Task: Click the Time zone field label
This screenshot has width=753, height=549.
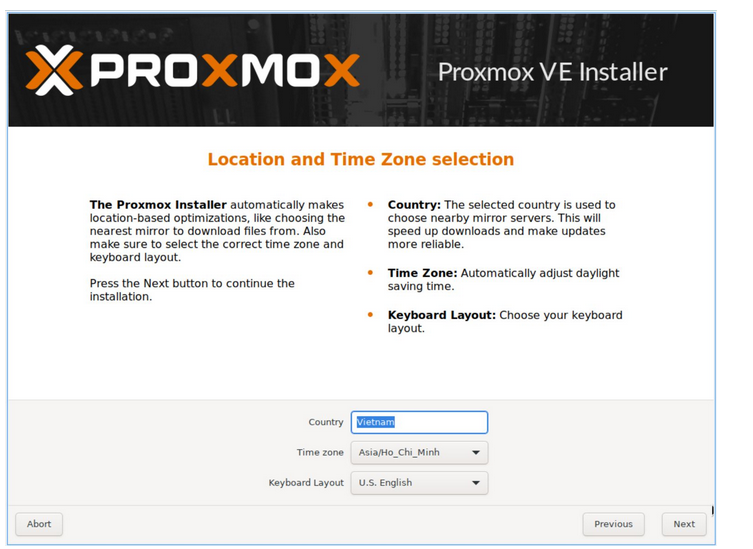Action: [x=320, y=452]
